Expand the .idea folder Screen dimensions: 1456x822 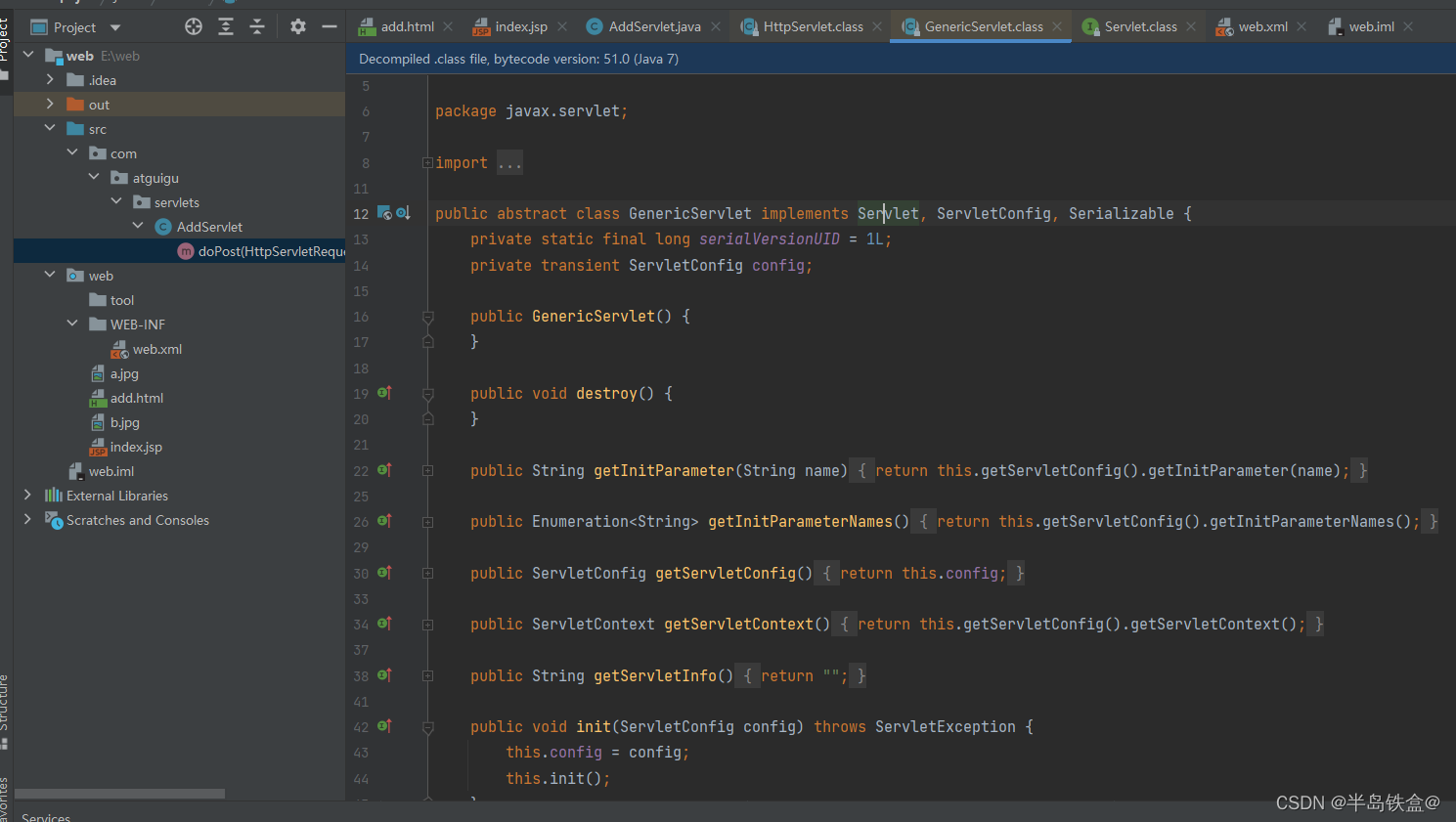[x=50, y=80]
